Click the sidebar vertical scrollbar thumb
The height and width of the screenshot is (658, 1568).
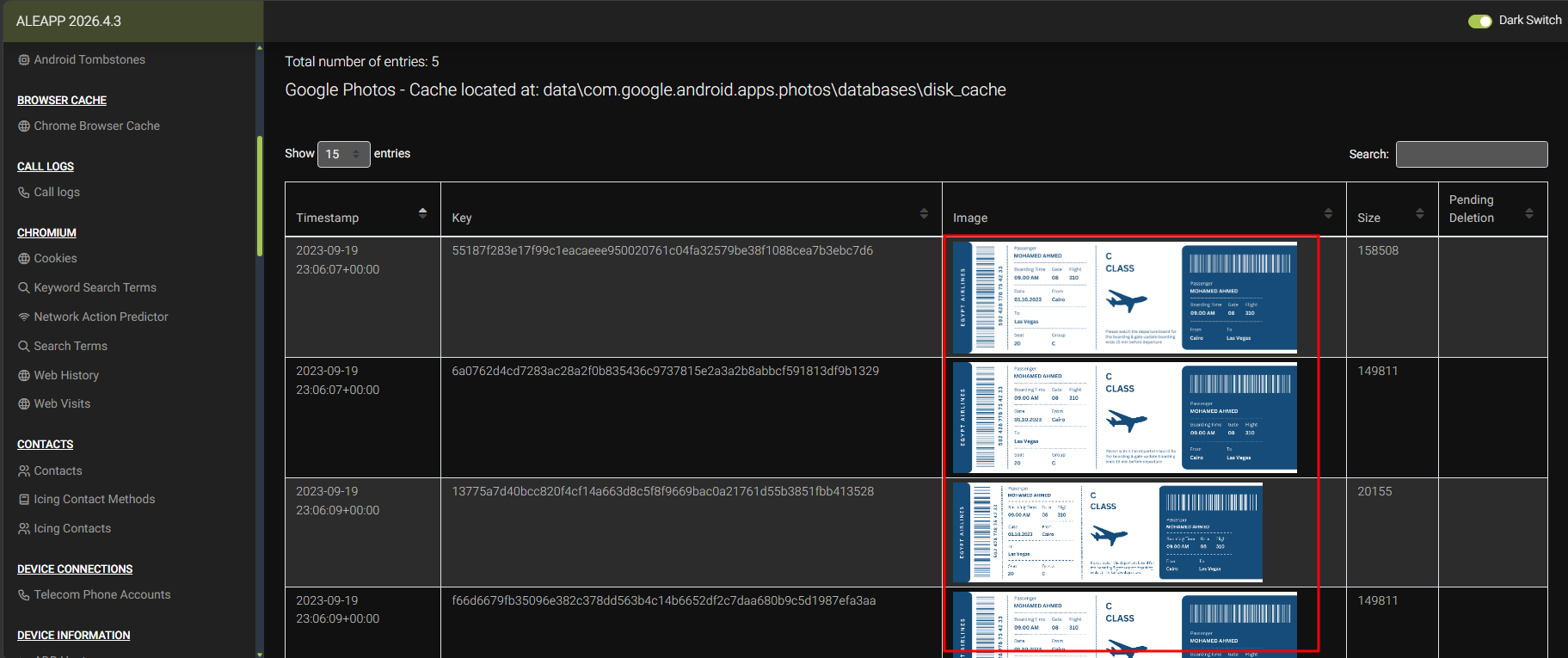tap(260, 196)
